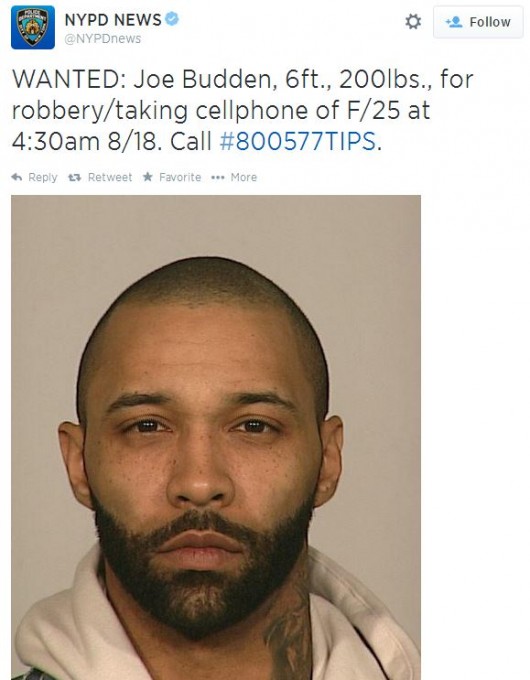530x680 pixels.
Task: Open the gear settings dropdown
Action: [413, 21]
